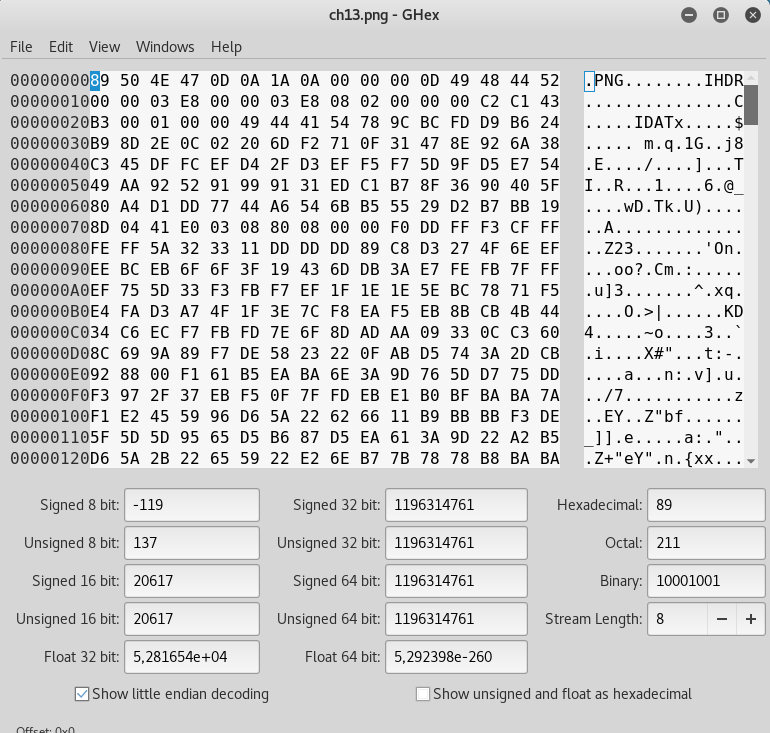Click the Binary value field

[705, 581]
